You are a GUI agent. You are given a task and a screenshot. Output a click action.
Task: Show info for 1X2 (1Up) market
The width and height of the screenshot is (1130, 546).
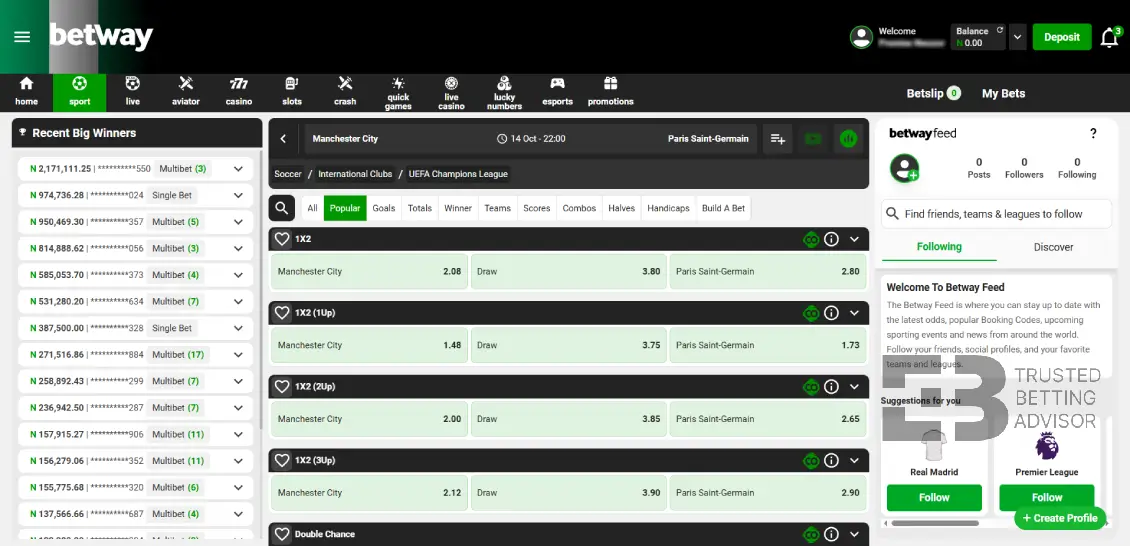click(x=831, y=313)
